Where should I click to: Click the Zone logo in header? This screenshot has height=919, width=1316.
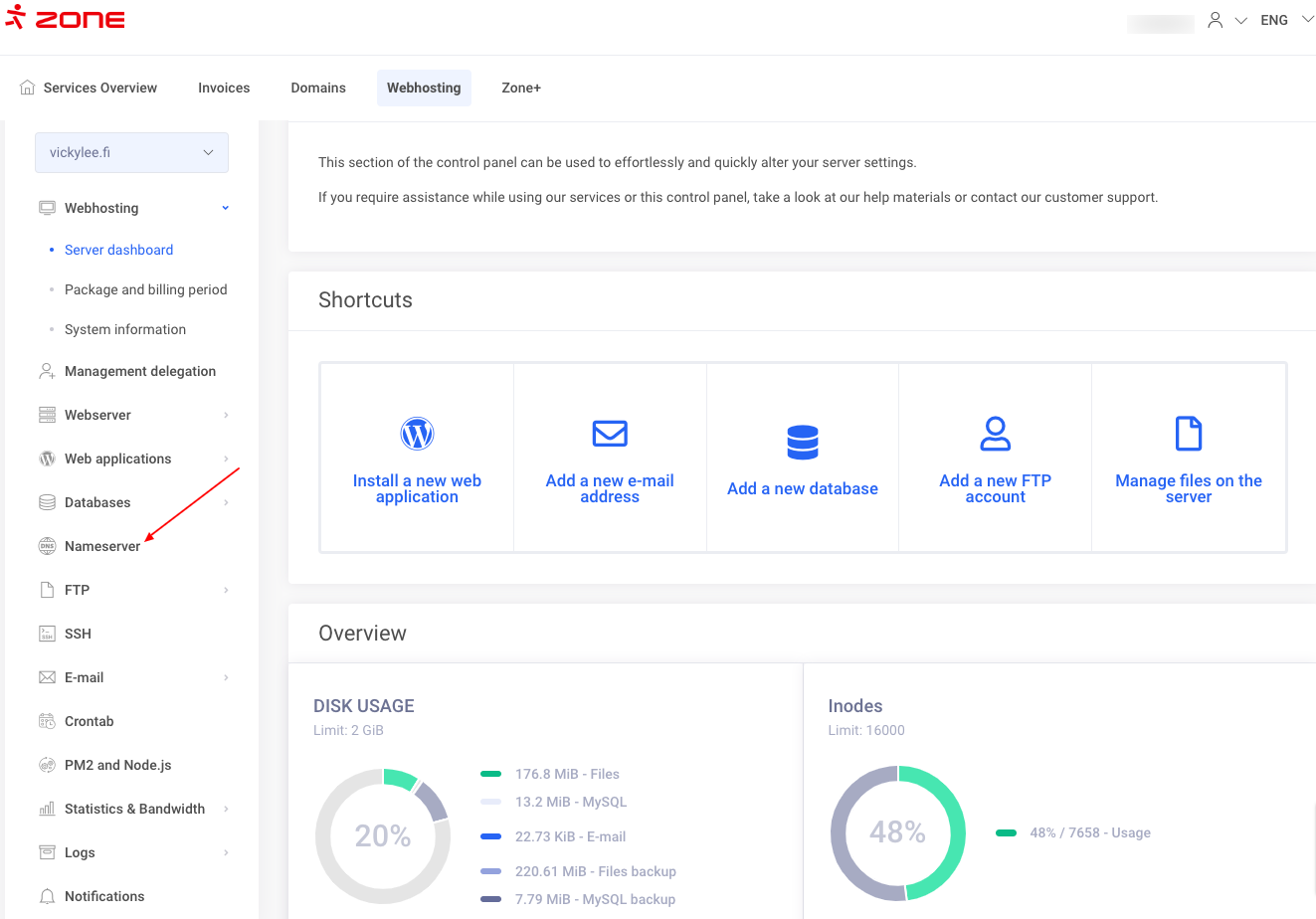click(x=66, y=19)
